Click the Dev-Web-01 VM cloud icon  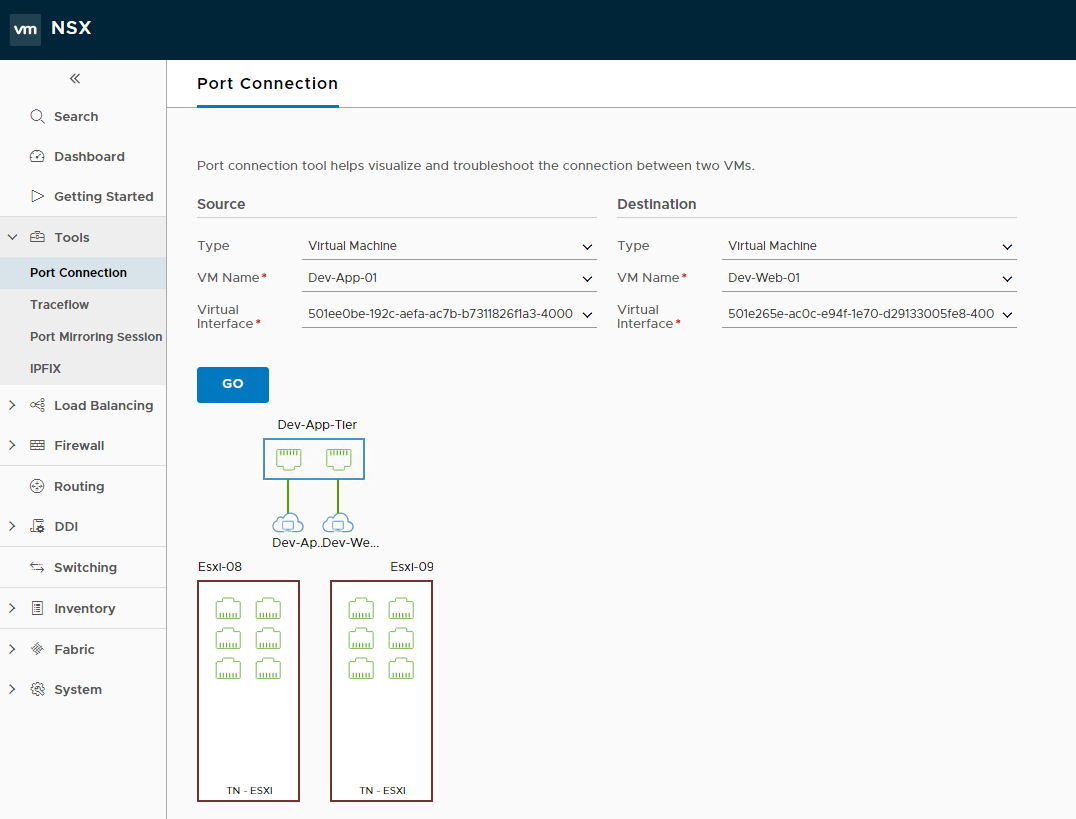pyautogui.click(x=338, y=524)
